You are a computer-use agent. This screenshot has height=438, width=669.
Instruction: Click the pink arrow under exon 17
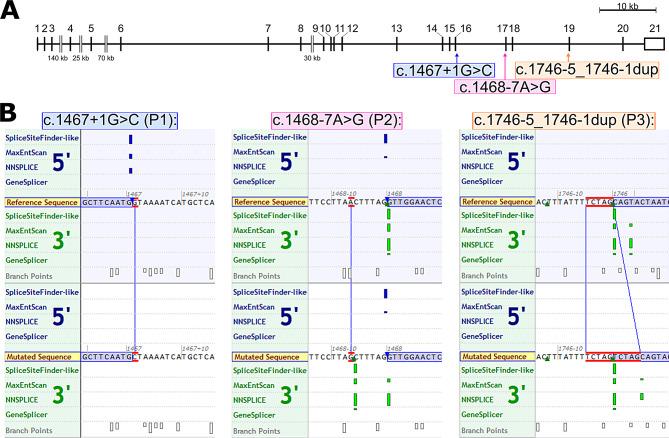point(505,64)
